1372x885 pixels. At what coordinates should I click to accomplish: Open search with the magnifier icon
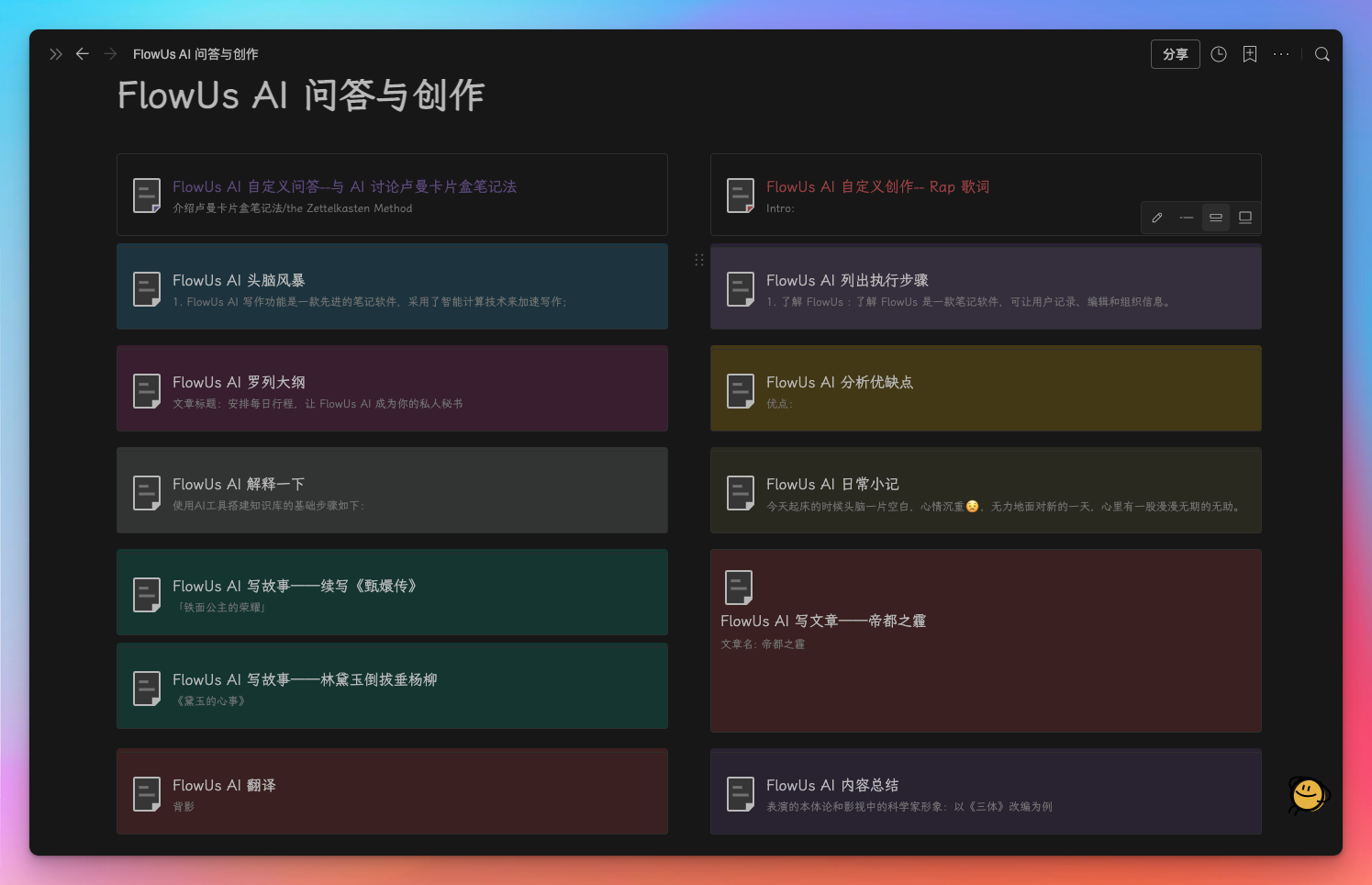click(x=1322, y=54)
